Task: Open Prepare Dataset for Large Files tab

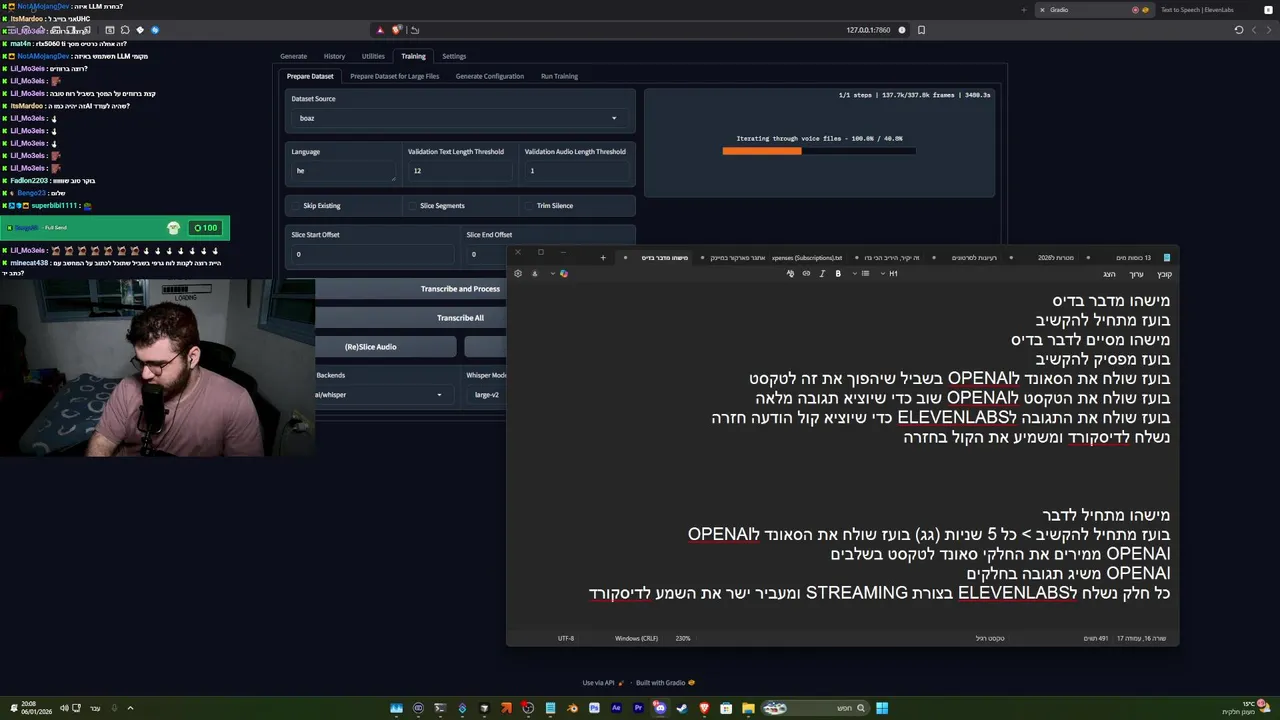Action: 395,76
